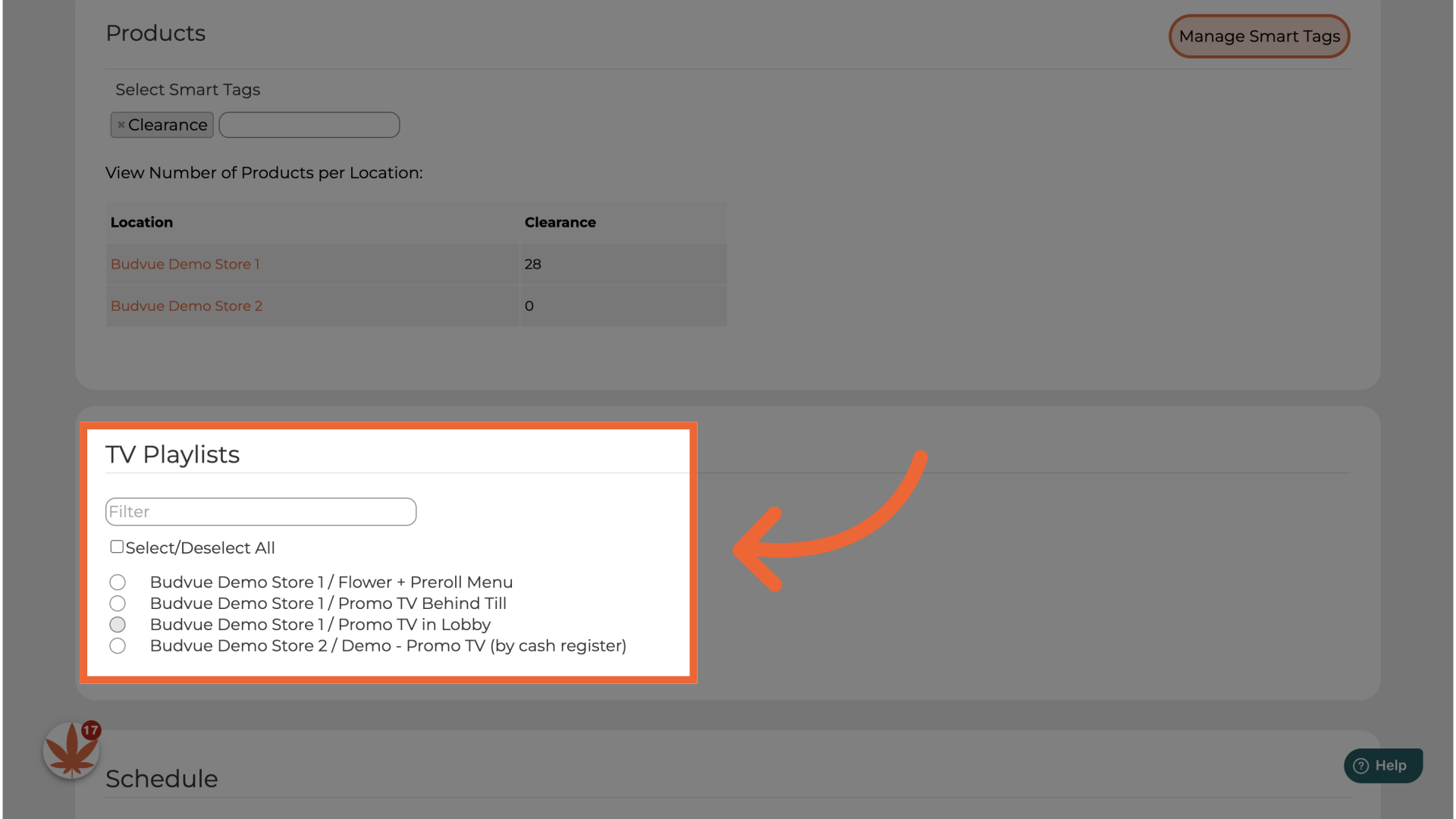Image resolution: width=1456 pixels, height=819 pixels.
Task: Click the Clearance column header
Action: (560, 222)
